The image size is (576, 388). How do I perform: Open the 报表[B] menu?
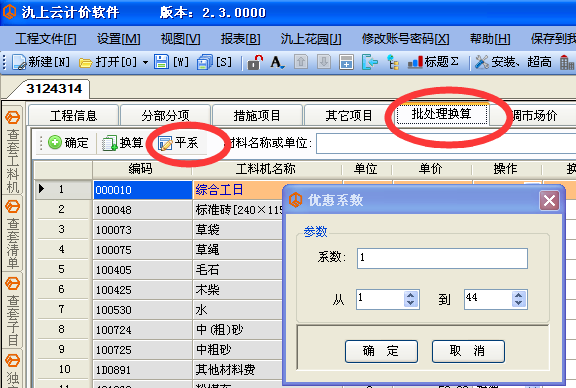[241, 39]
